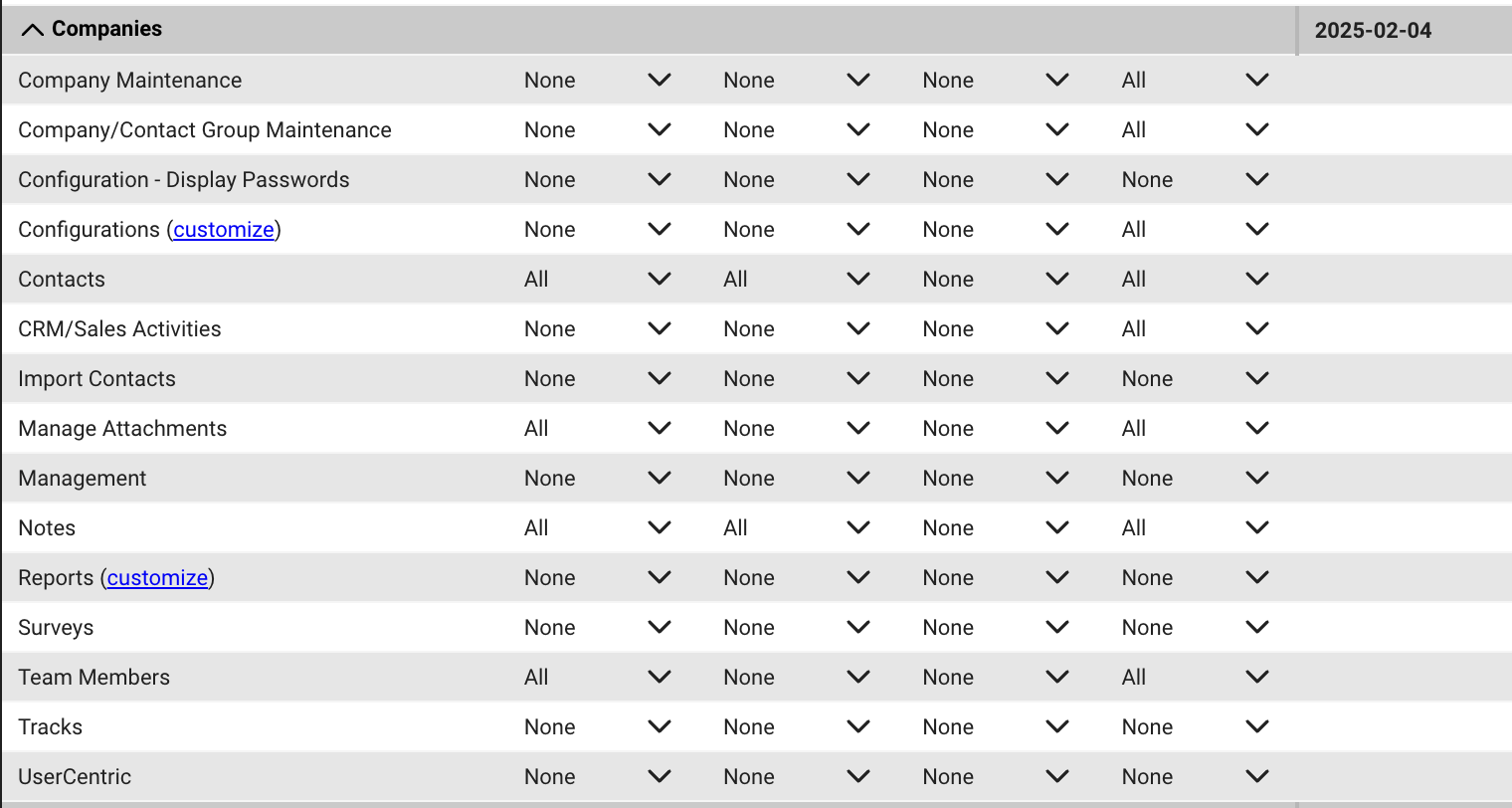Click the 2025-02-04 date column header

coord(1373,30)
